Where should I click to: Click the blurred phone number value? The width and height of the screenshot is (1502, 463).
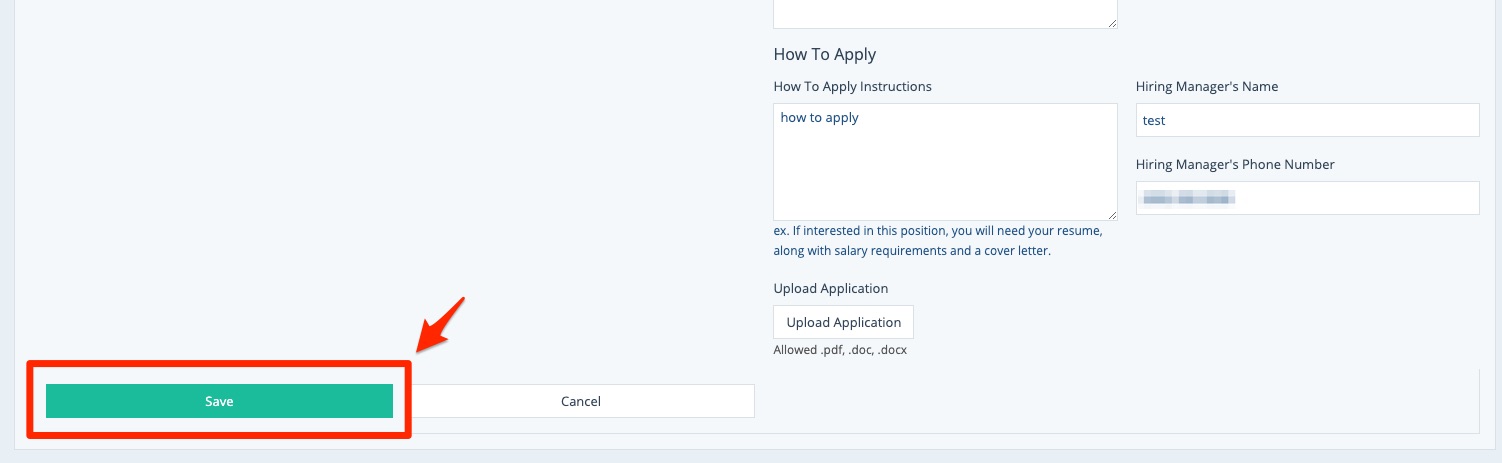point(1190,198)
